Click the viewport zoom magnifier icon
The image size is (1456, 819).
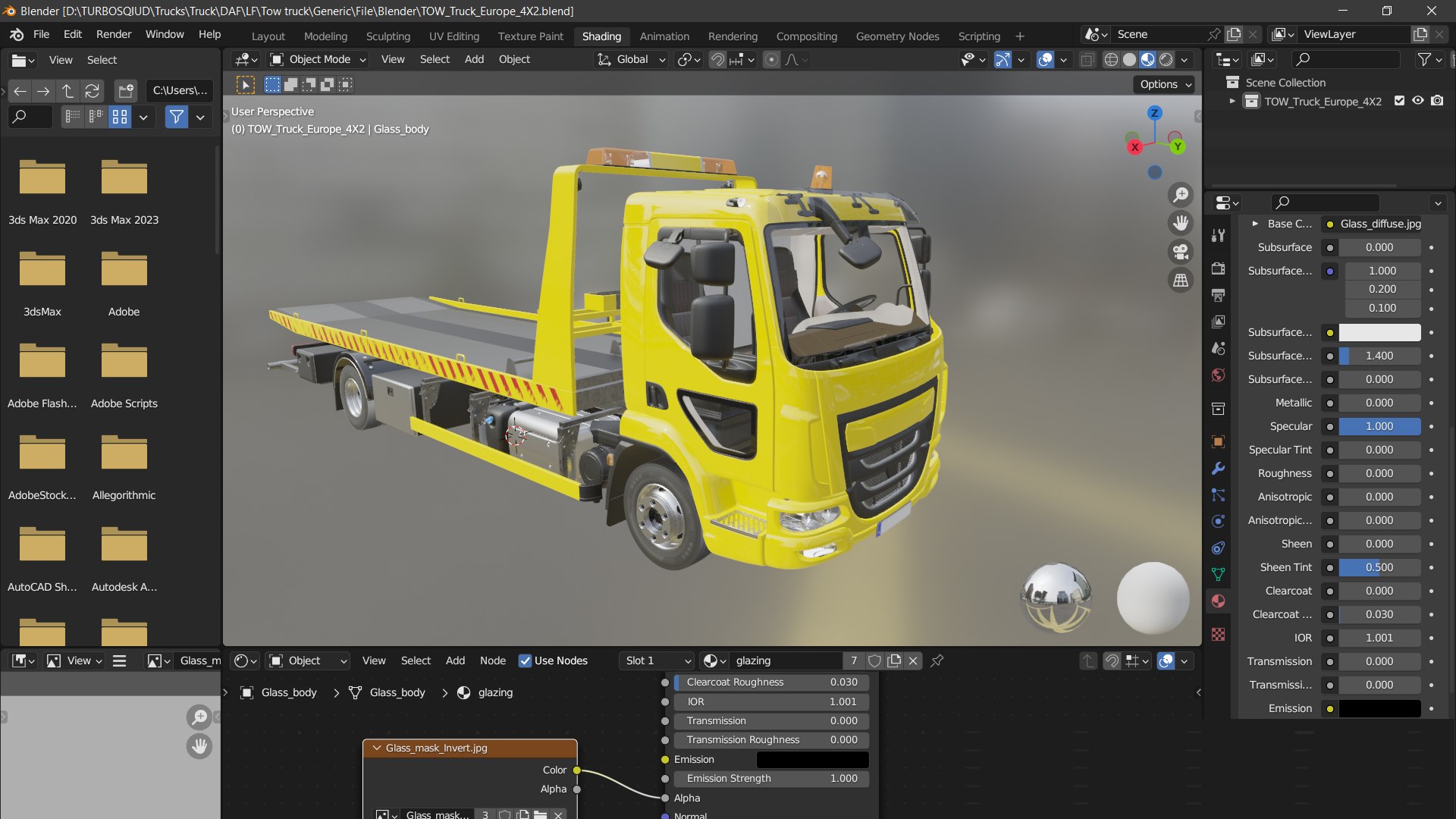[1181, 195]
